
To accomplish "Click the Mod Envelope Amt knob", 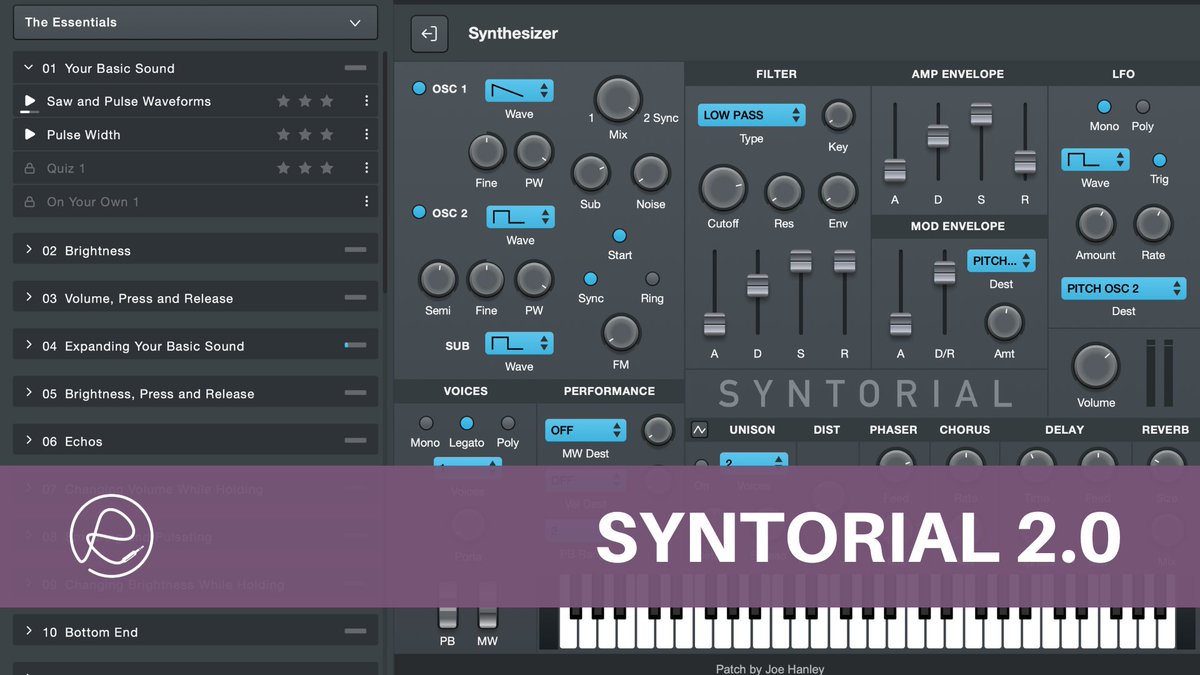I will pos(1004,323).
